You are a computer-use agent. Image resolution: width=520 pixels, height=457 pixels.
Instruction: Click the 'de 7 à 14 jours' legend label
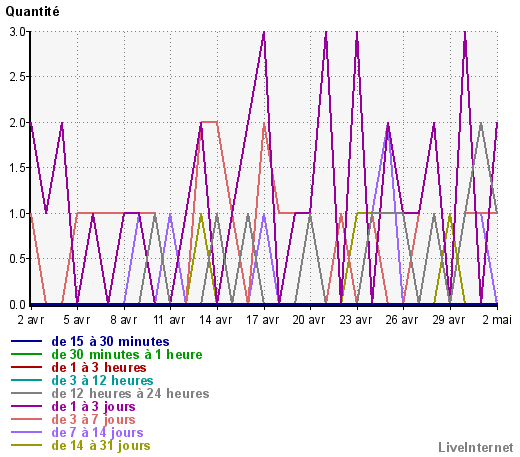tap(97, 433)
